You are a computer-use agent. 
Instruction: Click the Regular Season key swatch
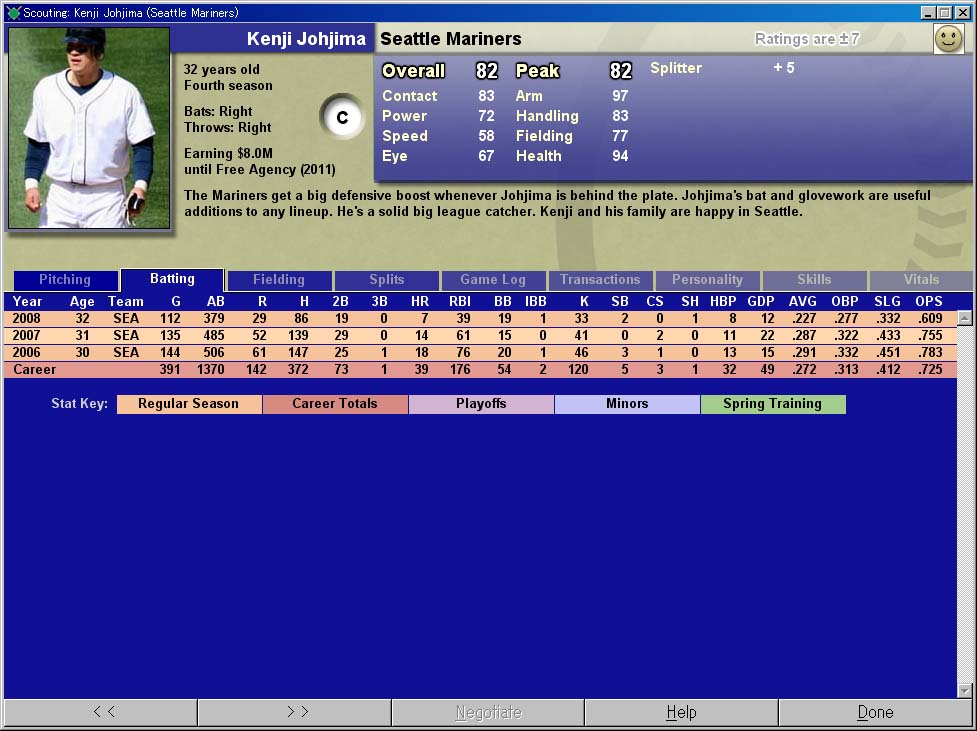click(189, 404)
